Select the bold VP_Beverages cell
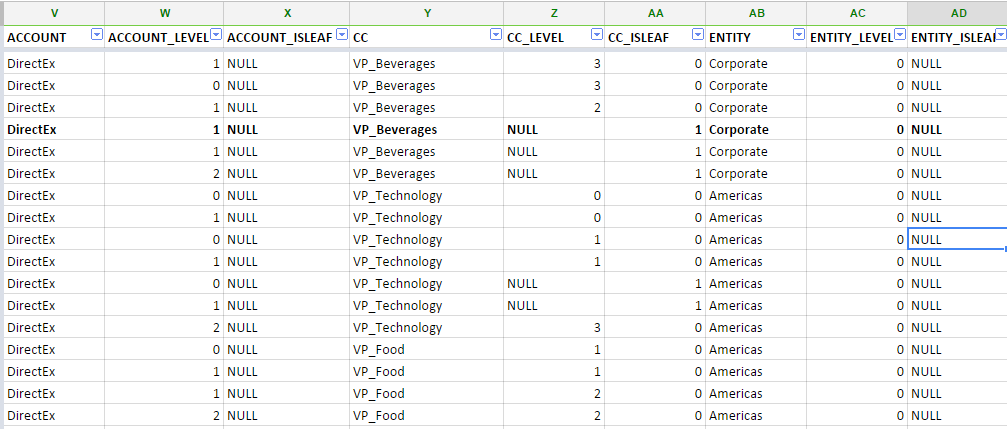 pos(427,129)
